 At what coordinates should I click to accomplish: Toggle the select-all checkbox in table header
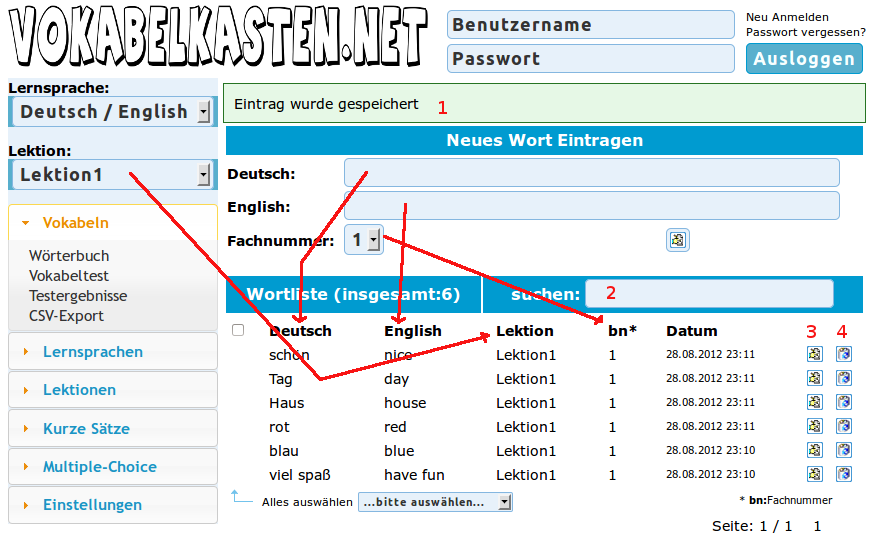(238, 330)
